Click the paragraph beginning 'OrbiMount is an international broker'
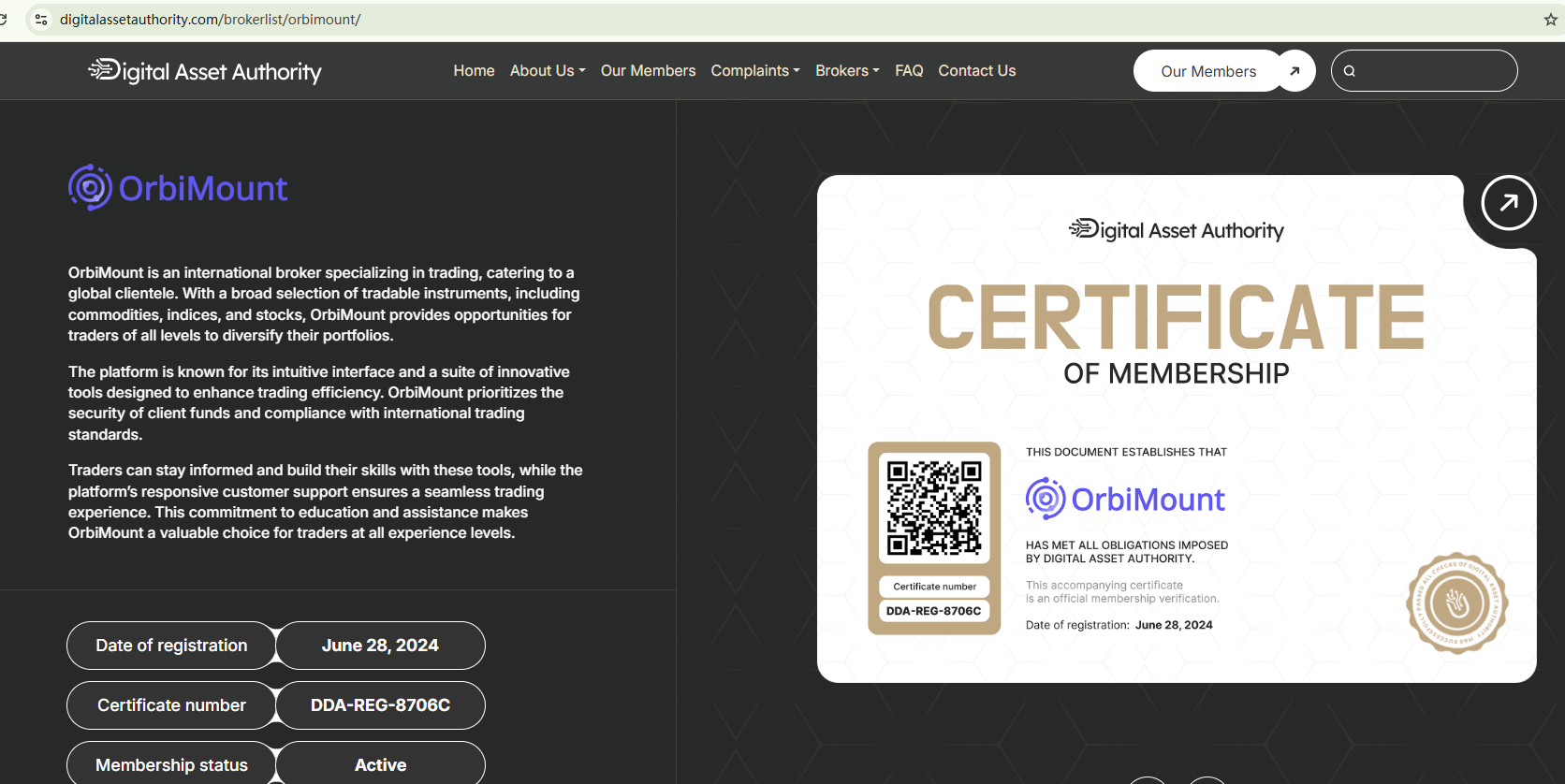Screen dimensions: 1565x784 coord(324,304)
